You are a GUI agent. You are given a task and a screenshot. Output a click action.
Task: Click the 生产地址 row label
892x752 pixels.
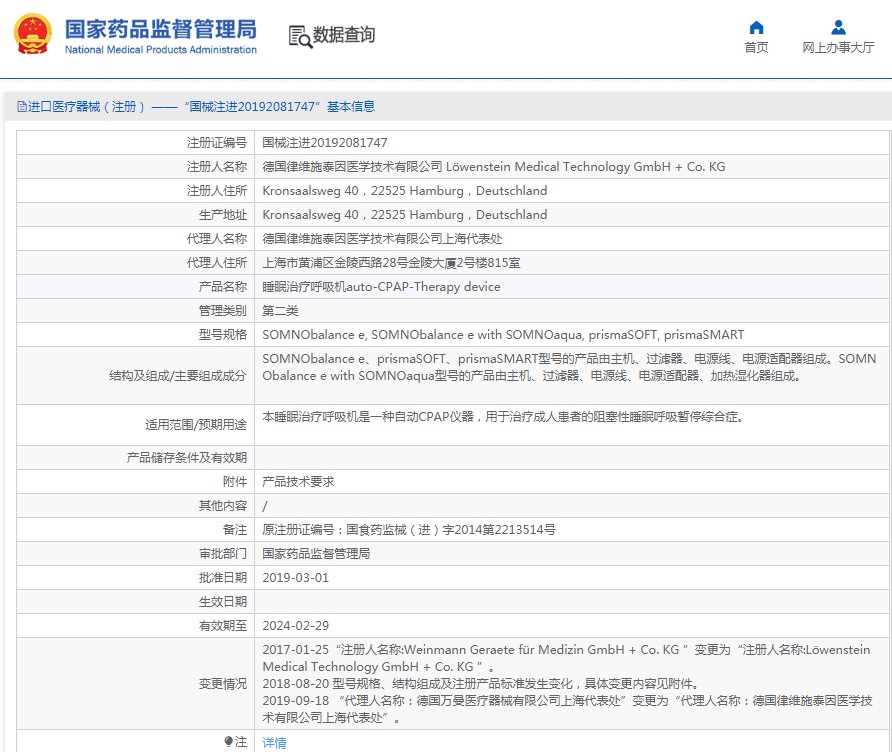(223, 214)
